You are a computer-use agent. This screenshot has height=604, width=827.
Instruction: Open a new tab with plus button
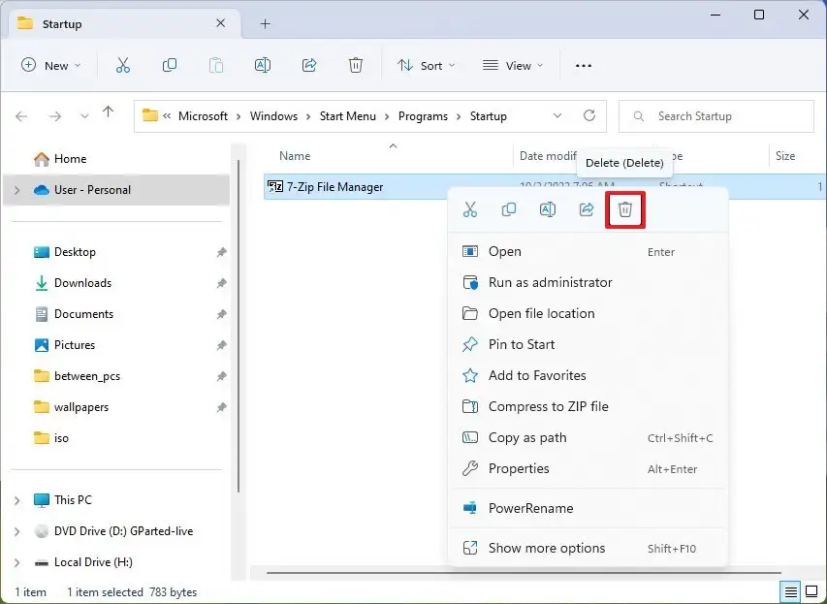click(265, 24)
